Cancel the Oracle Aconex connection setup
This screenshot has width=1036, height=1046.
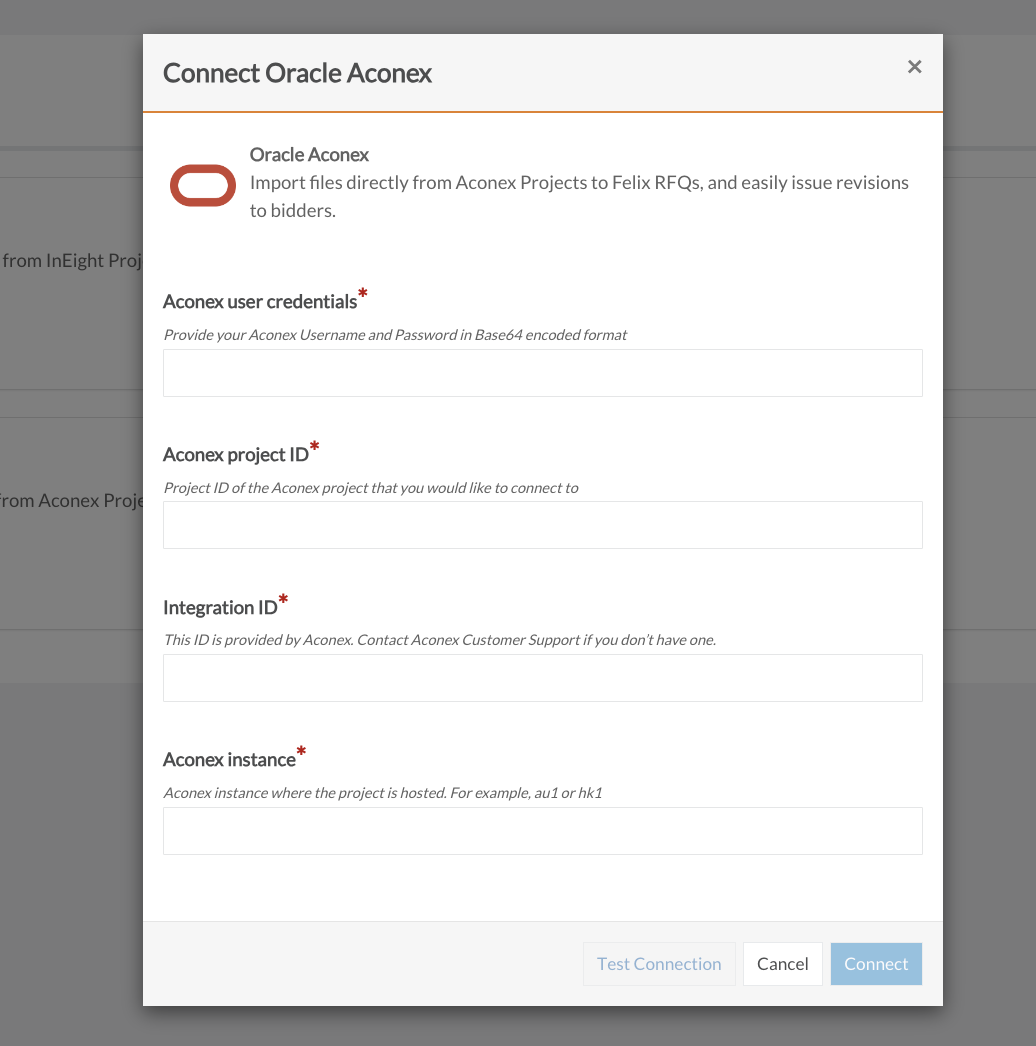(782, 963)
